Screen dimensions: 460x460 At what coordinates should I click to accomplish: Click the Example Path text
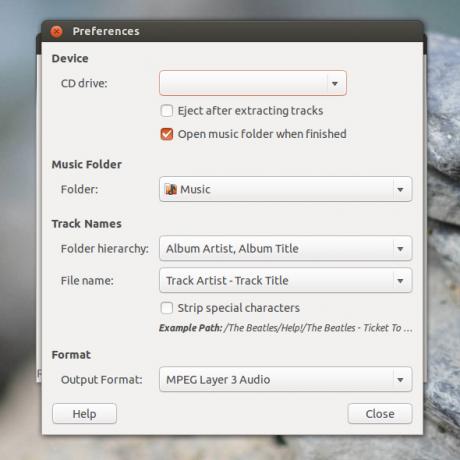(286, 328)
